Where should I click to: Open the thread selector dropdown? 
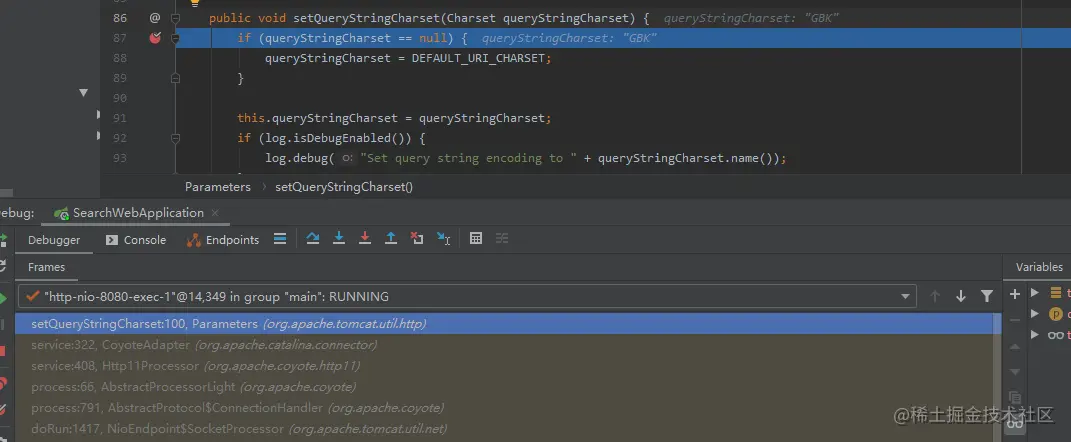906,296
